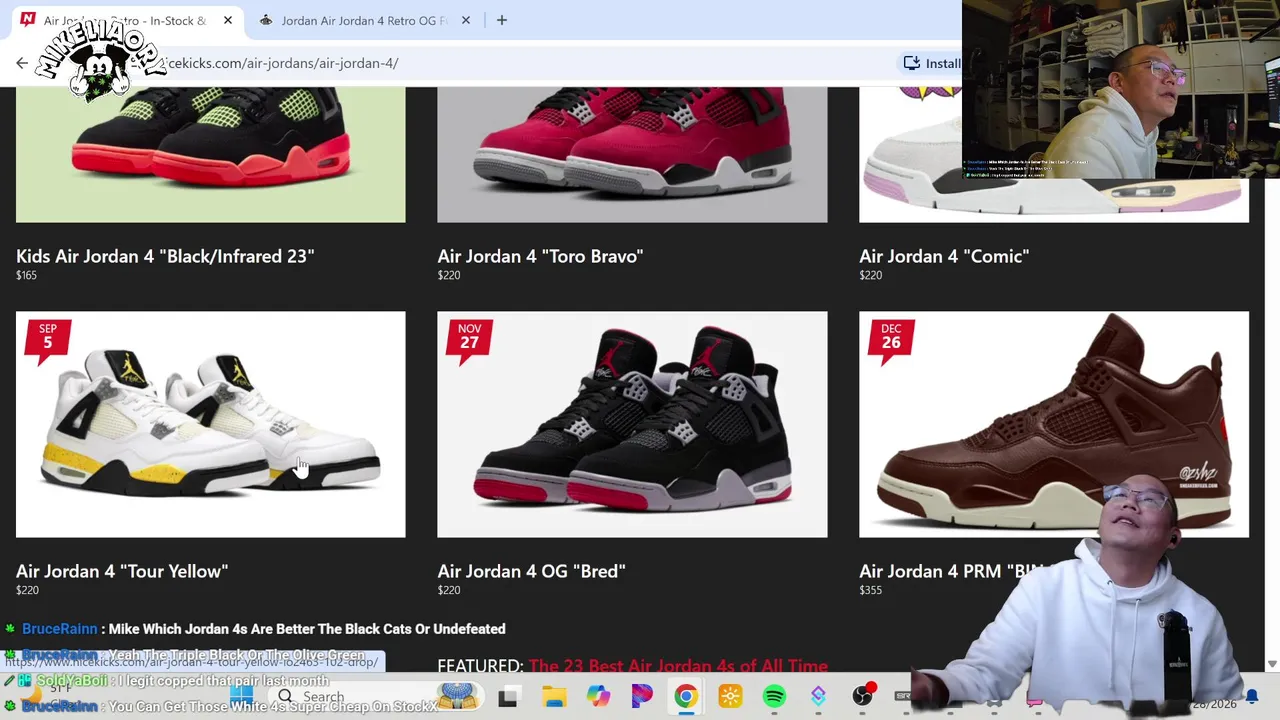1280x720 pixels.
Task: Click the $220 price under Tour Yellow
Action: 27,590
